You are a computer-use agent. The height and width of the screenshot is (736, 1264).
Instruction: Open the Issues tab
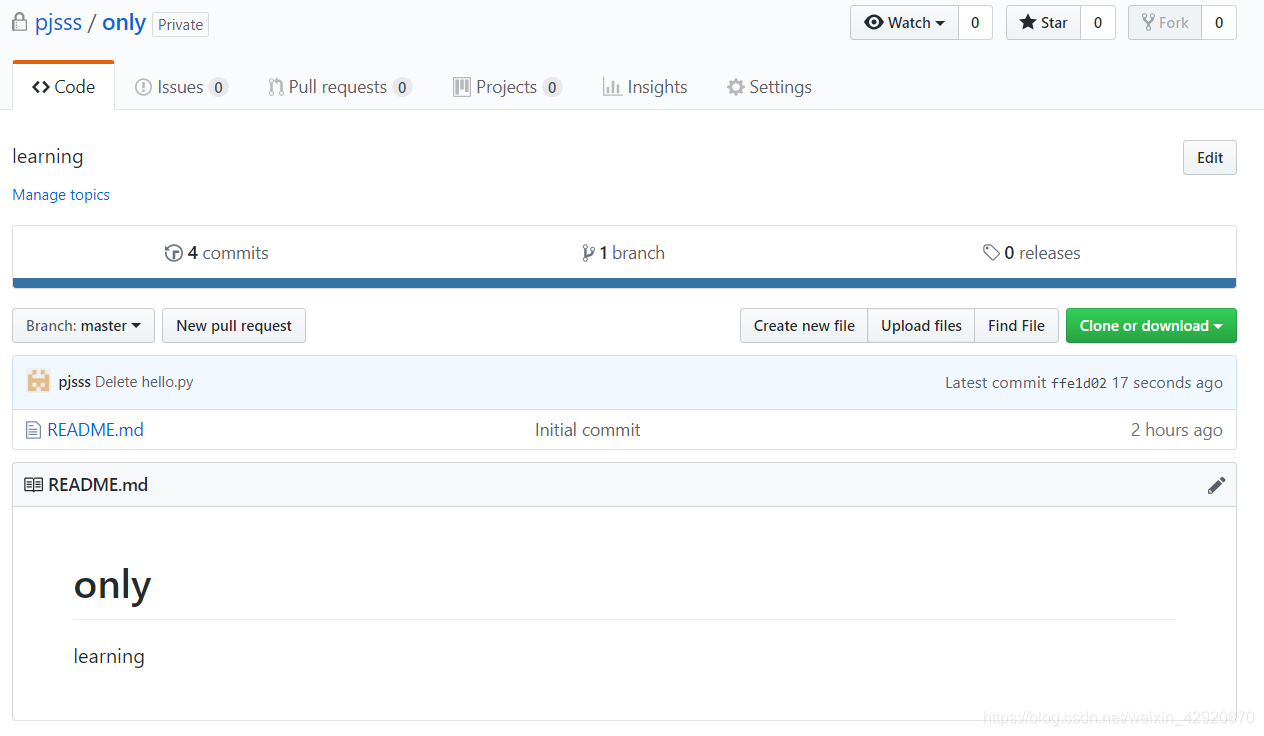pyautogui.click(x=181, y=87)
